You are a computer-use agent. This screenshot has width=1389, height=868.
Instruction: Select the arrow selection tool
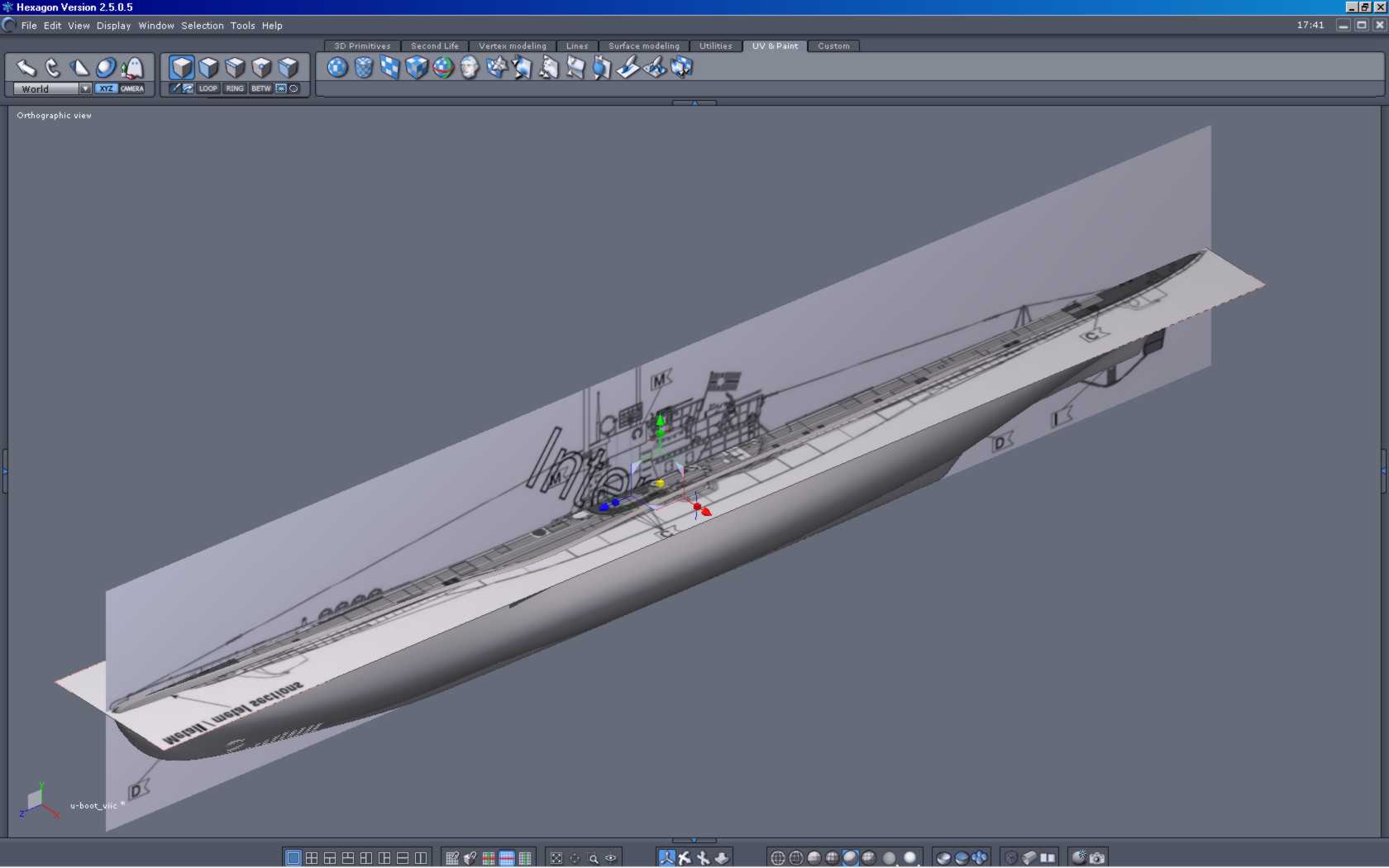[26, 68]
